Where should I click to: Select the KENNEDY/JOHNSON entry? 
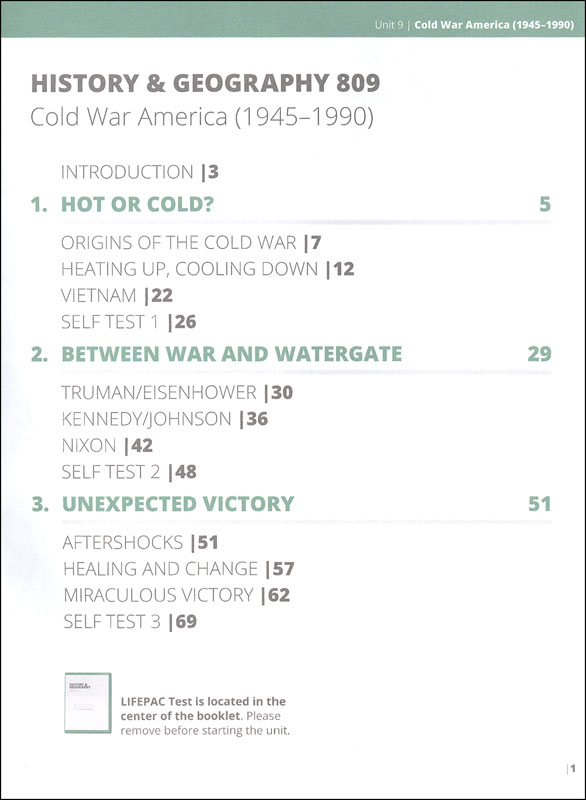coord(165,419)
